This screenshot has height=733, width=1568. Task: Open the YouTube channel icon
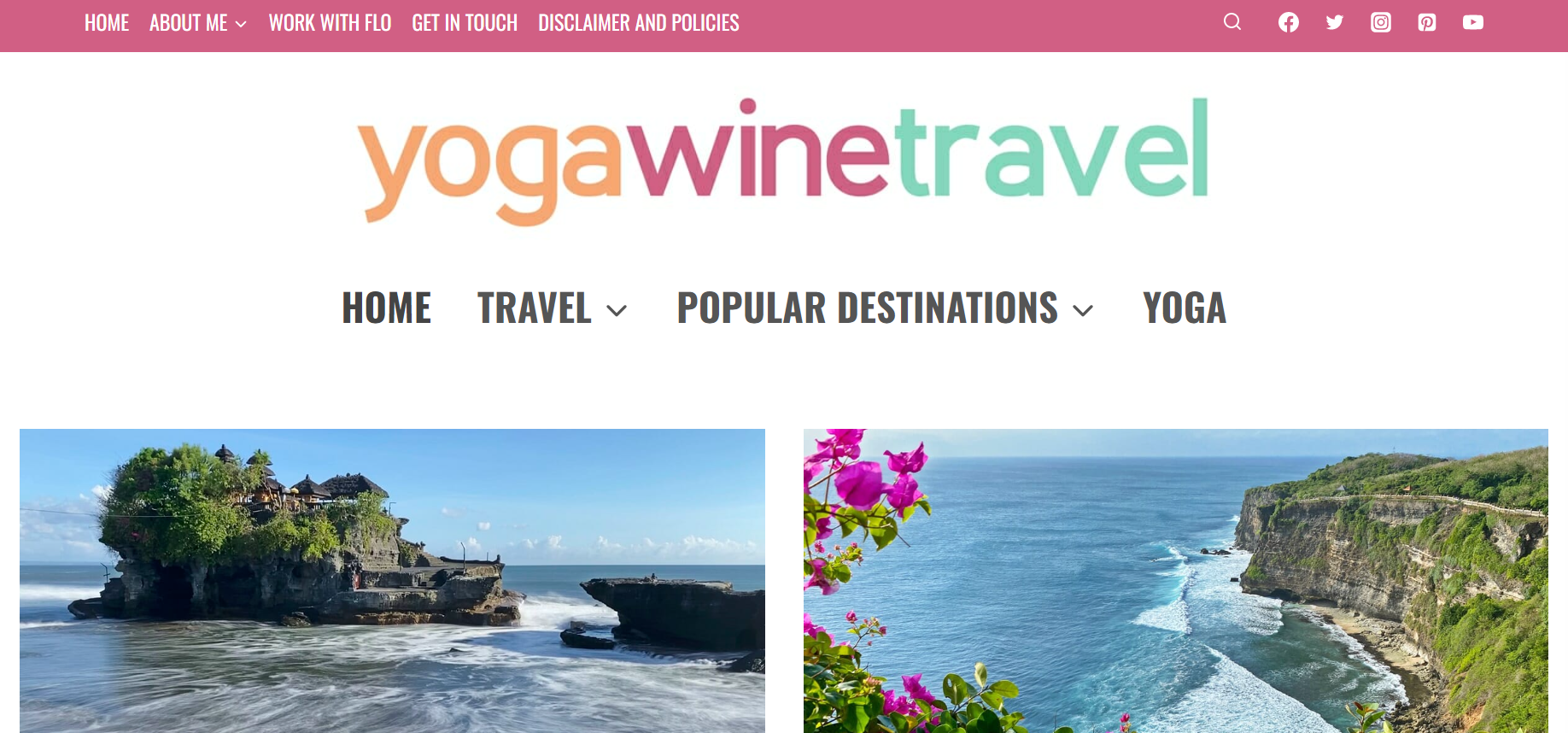click(x=1473, y=22)
